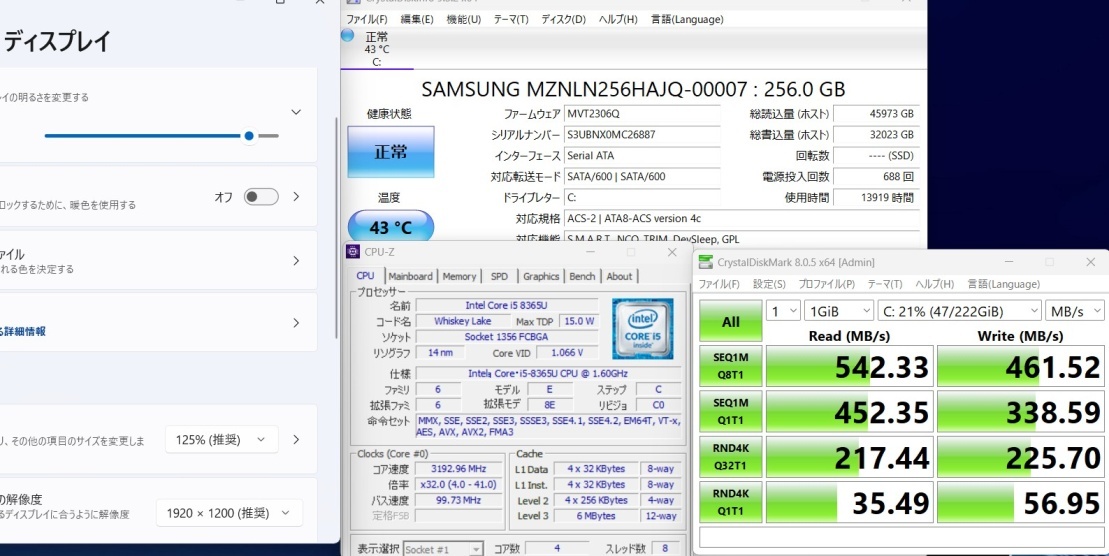Toggle the night light switch off/on

[261, 197]
